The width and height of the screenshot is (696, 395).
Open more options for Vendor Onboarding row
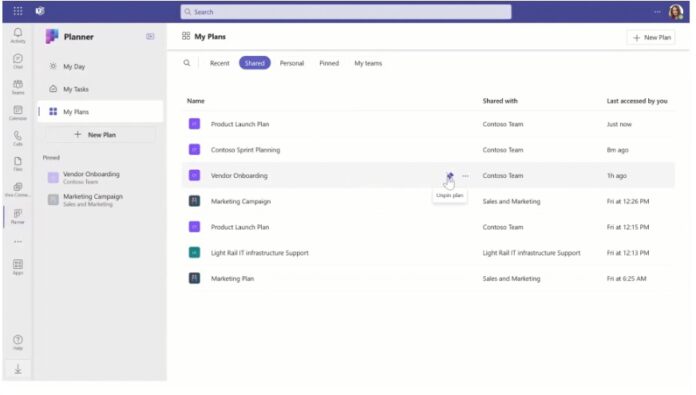tap(465, 176)
